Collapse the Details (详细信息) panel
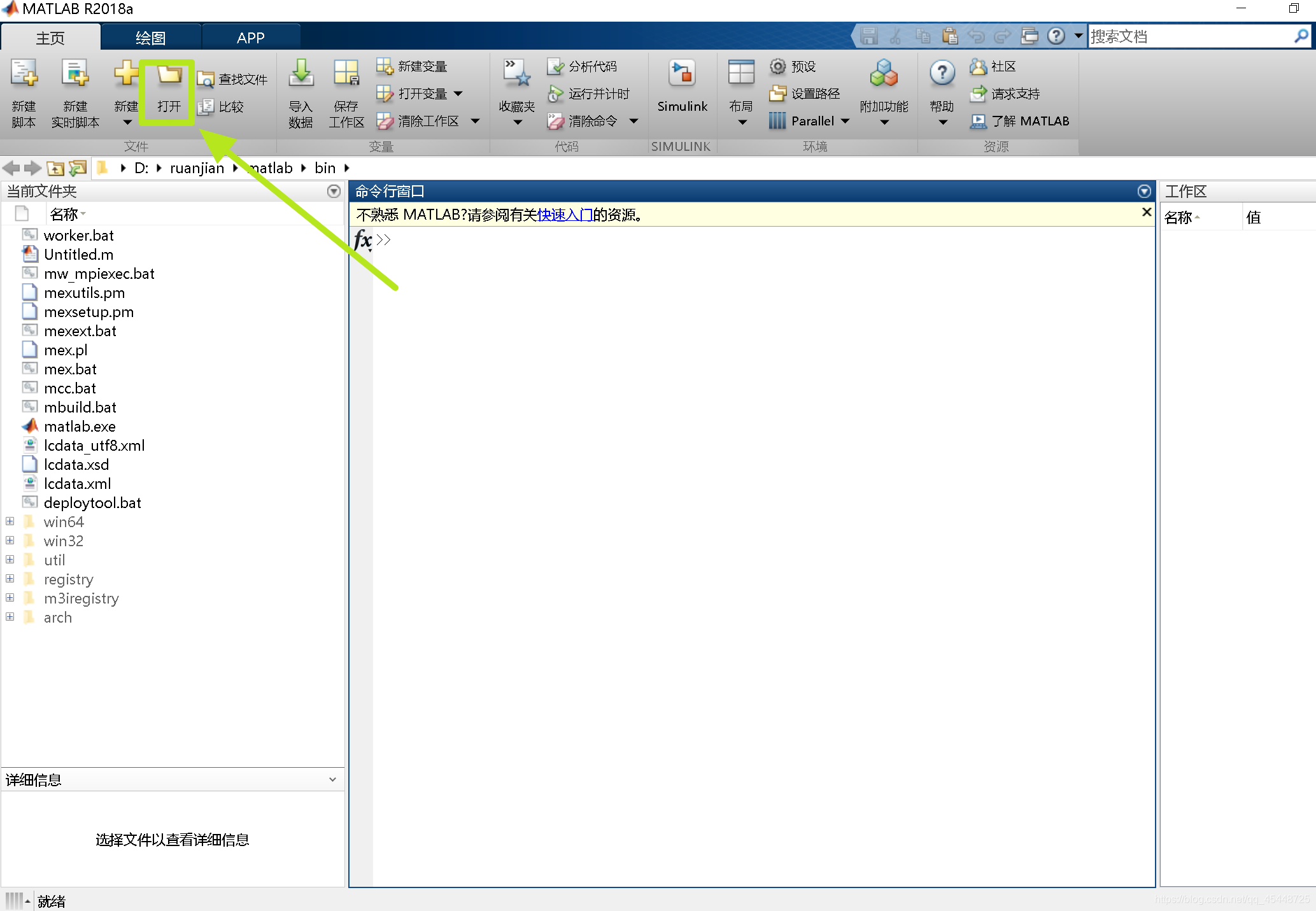The image size is (1316, 911). pos(332,779)
